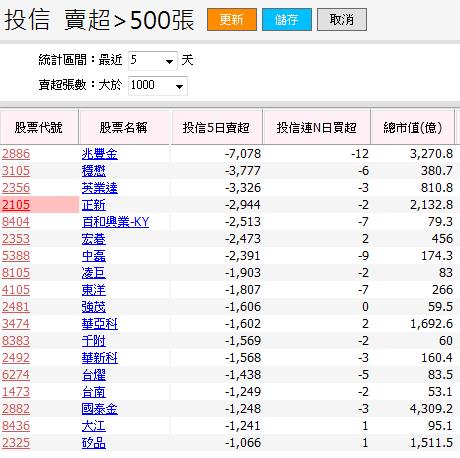Open the 賣超張數 threshold dropdown

tap(158, 86)
